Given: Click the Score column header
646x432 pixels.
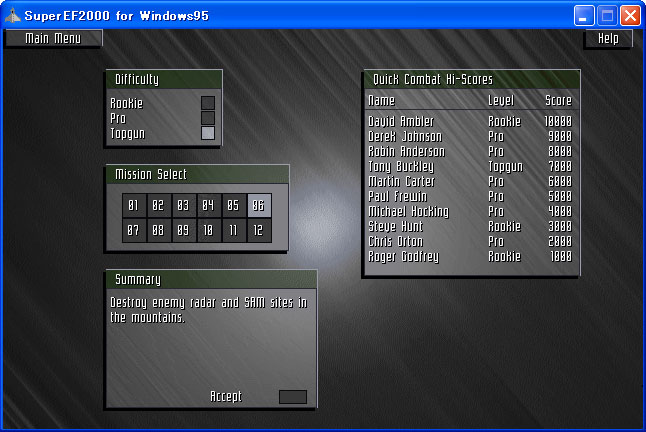Looking at the screenshot, I should (x=558, y=100).
